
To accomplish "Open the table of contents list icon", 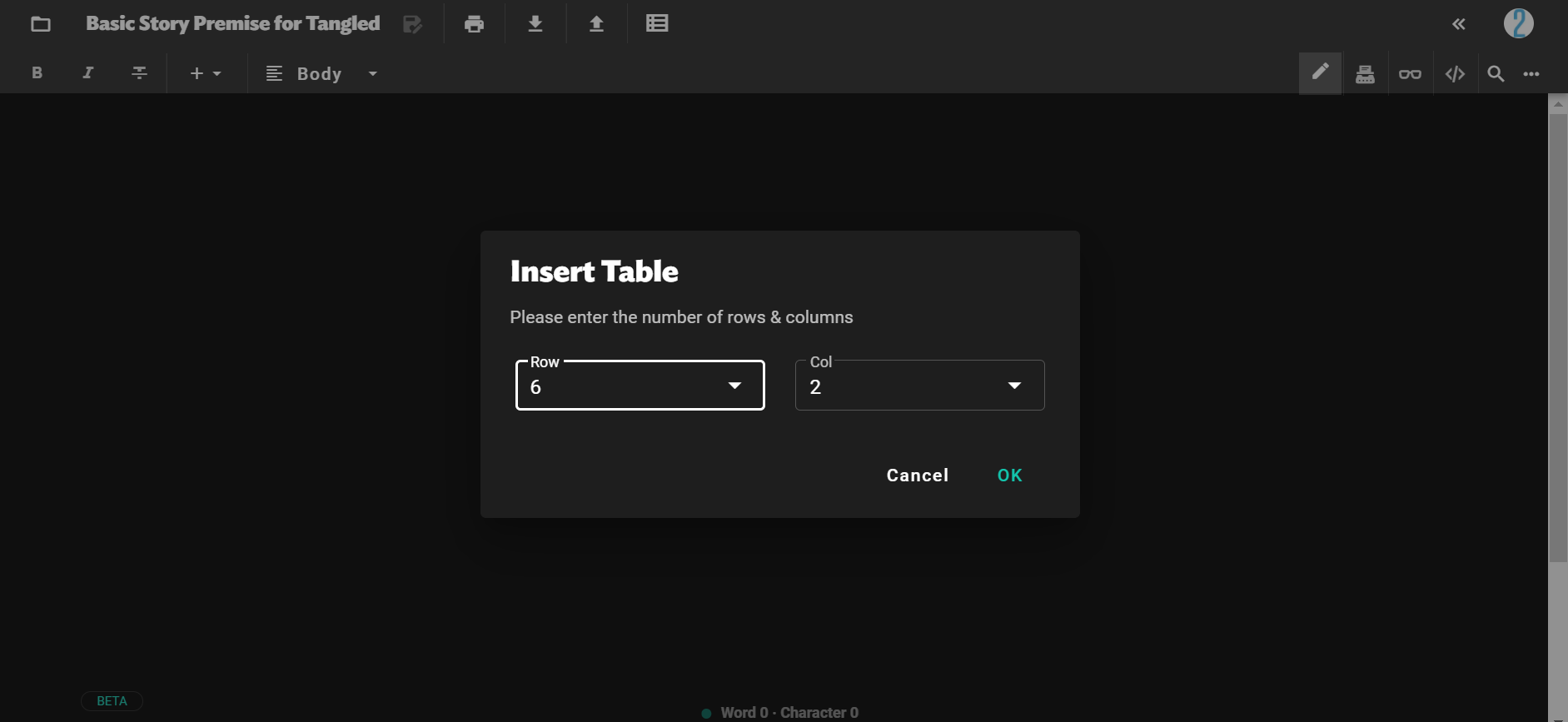I will (657, 24).
